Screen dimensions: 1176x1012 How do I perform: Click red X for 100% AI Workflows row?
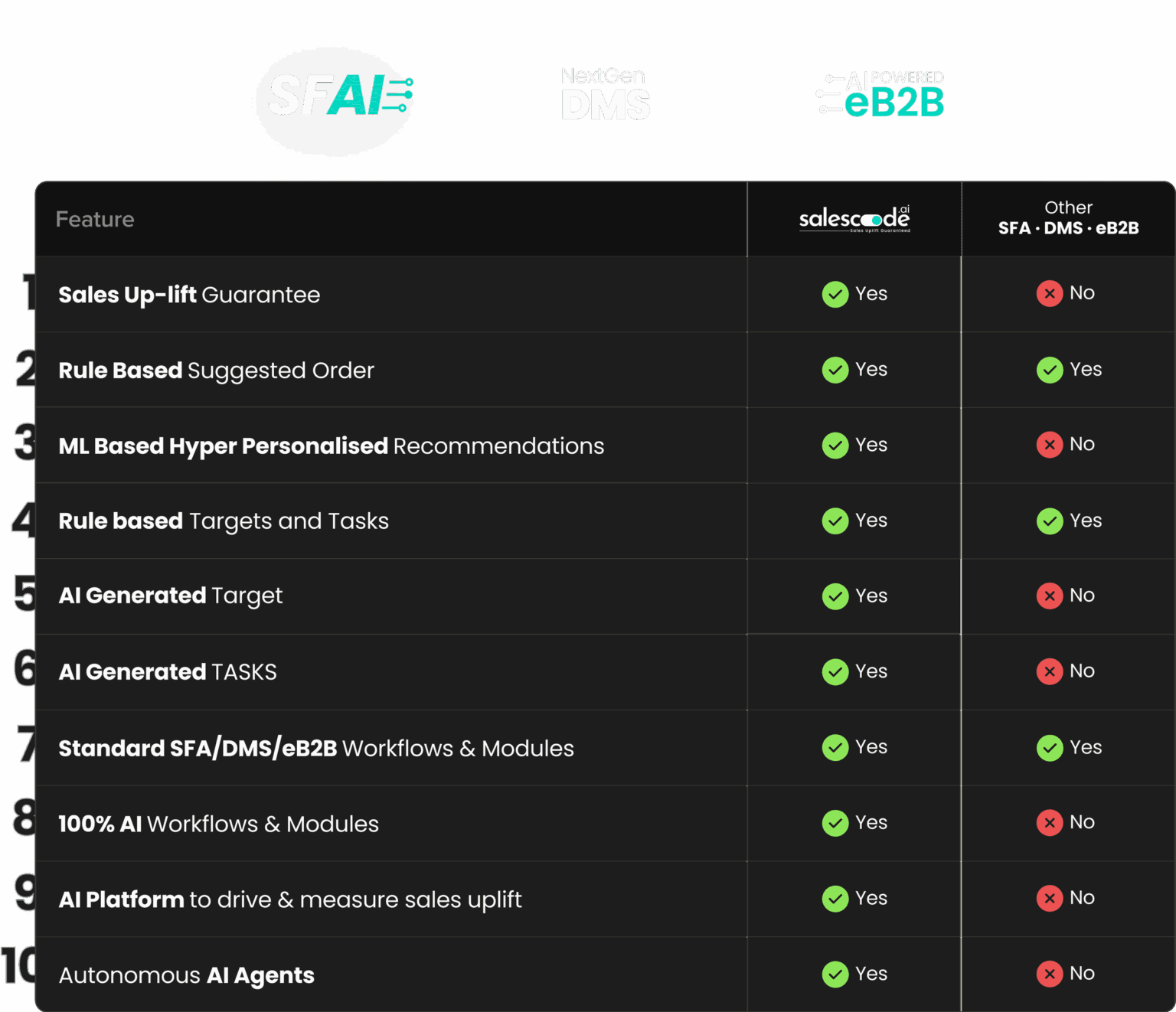(1049, 822)
